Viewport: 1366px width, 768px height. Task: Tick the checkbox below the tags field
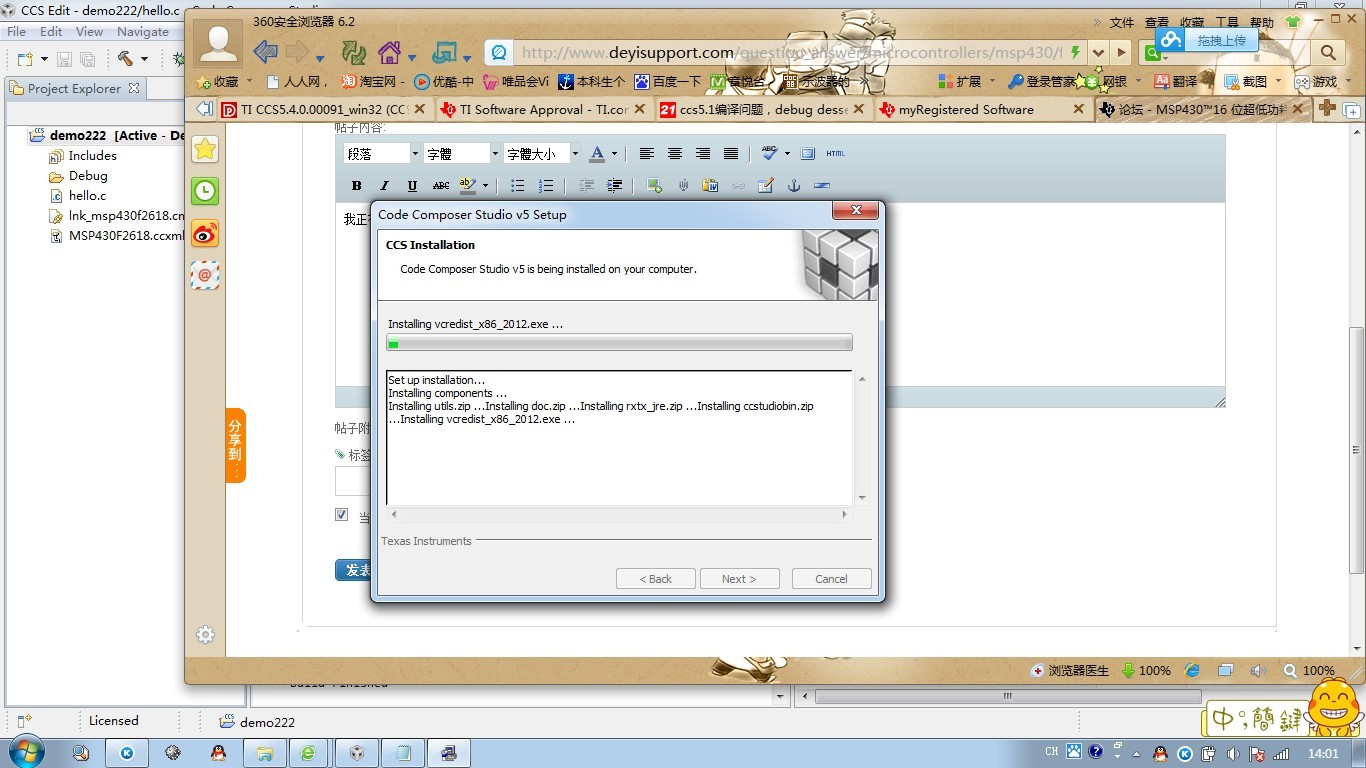[342, 515]
